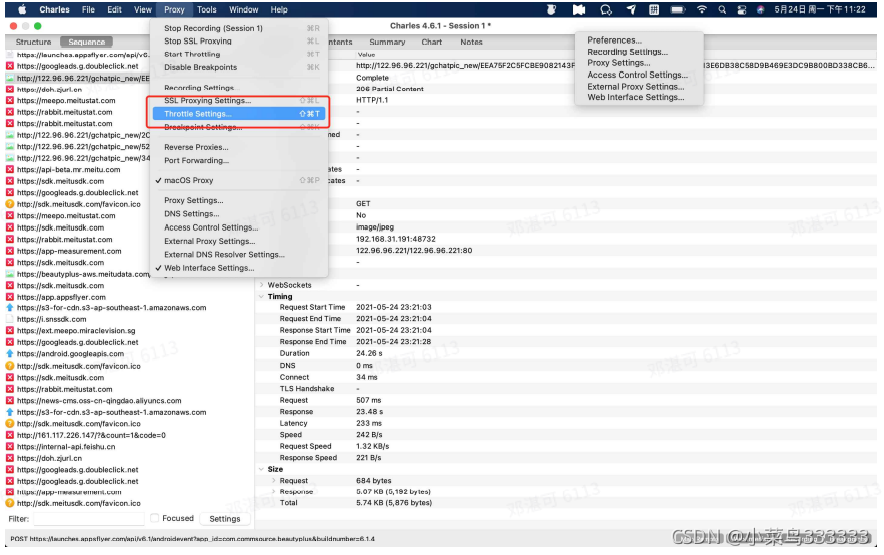Screen dimensions: 884x555
Task: Expand the Response row under Size
Action: [x=273, y=491]
